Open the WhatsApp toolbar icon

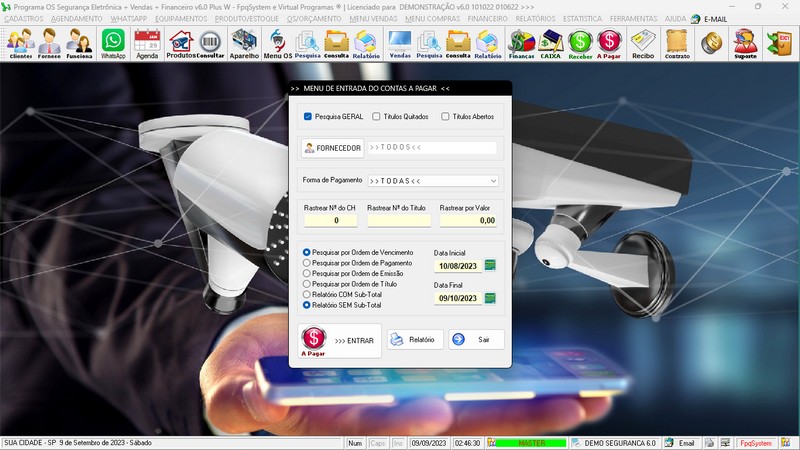point(113,43)
